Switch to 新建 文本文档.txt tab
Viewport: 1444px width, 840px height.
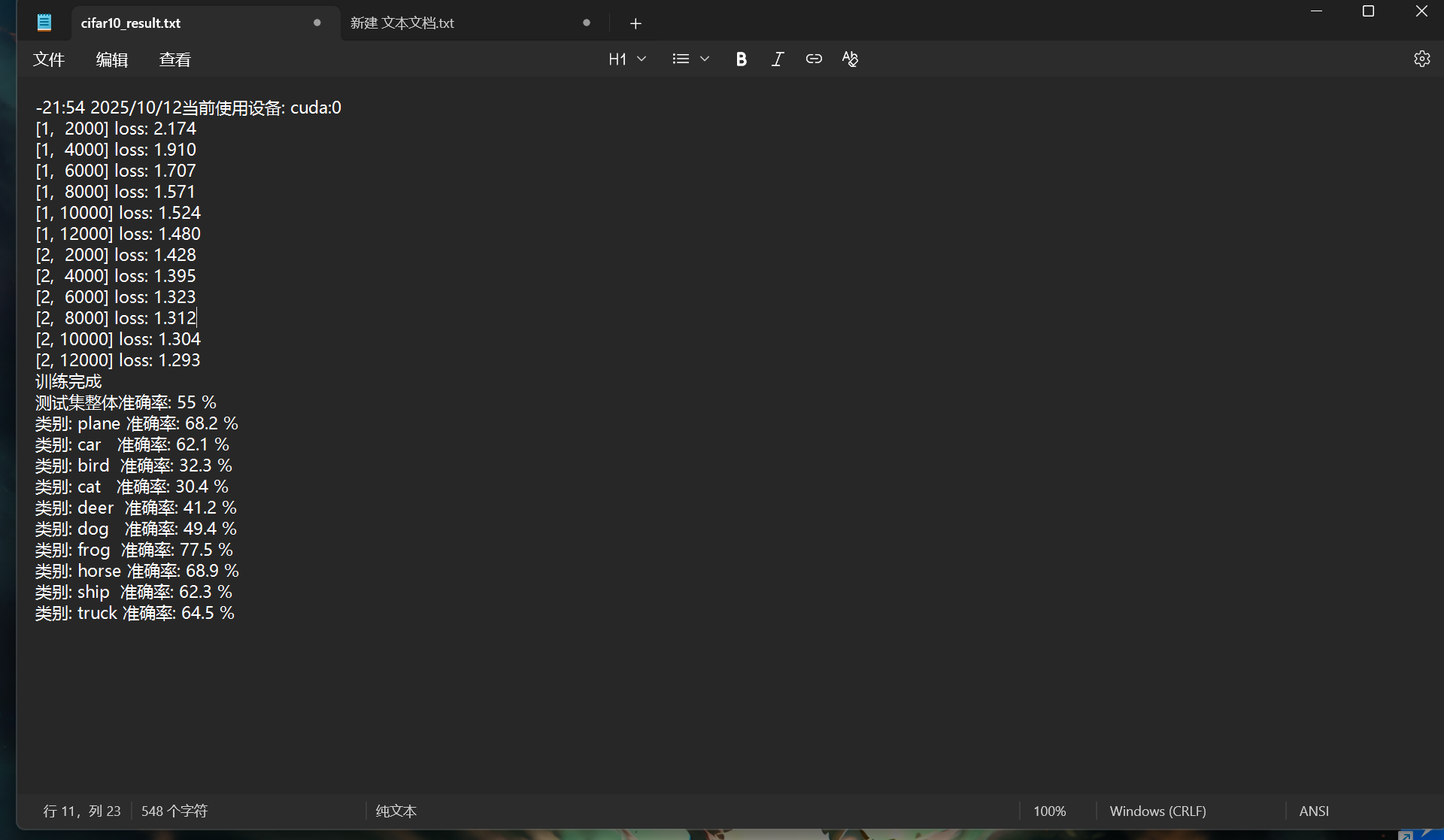[402, 23]
